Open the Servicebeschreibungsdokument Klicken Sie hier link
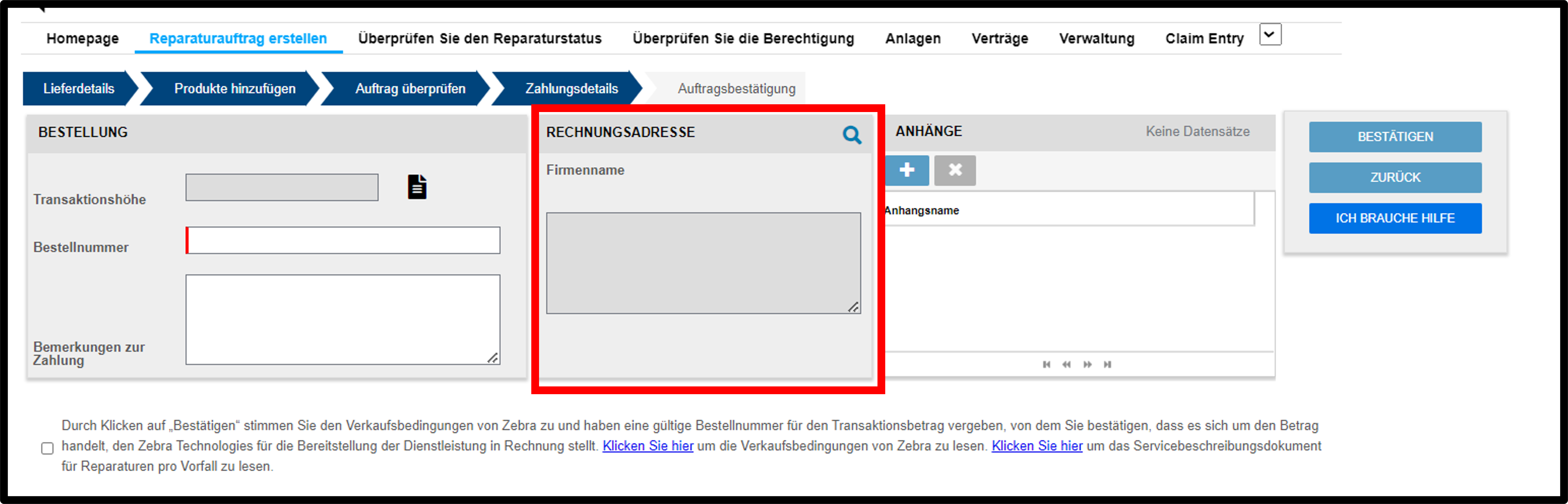The image size is (1568, 504). point(1037,446)
